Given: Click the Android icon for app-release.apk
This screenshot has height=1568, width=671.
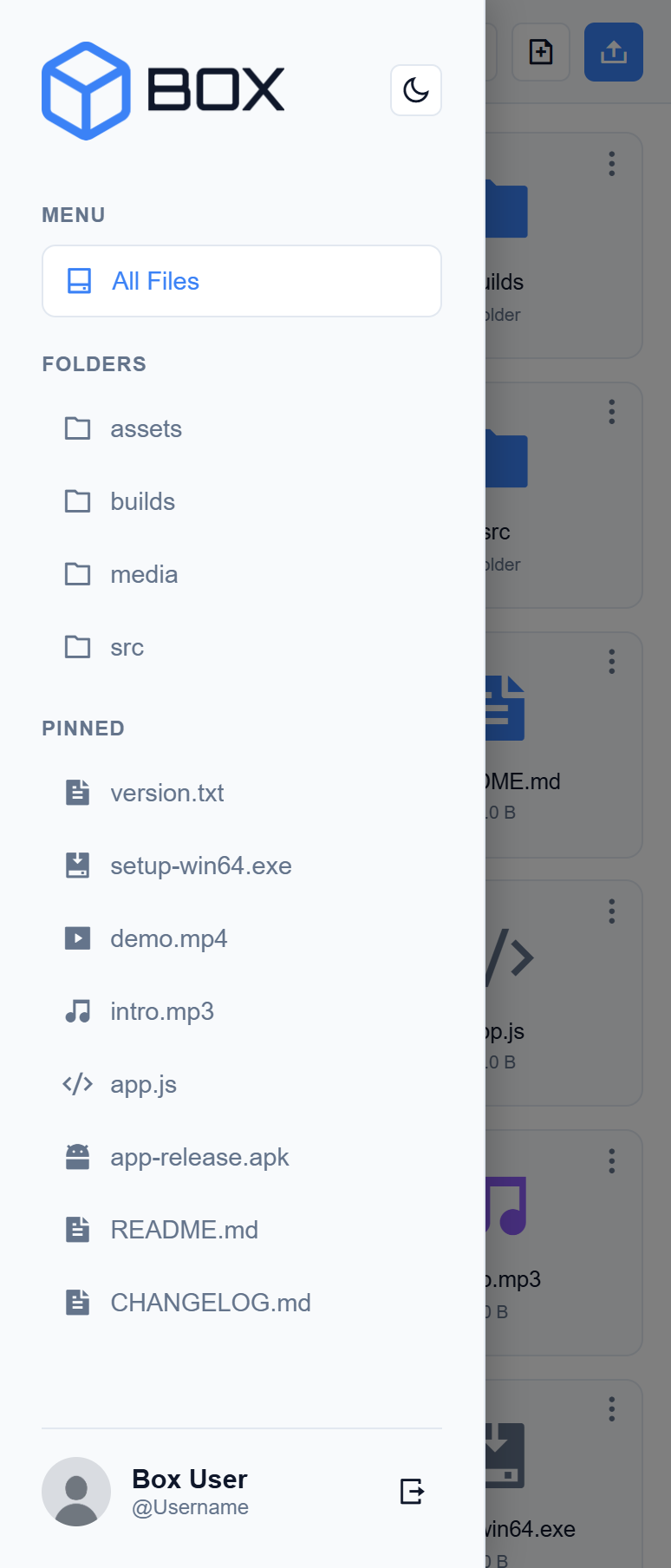Looking at the screenshot, I should (77, 1156).
